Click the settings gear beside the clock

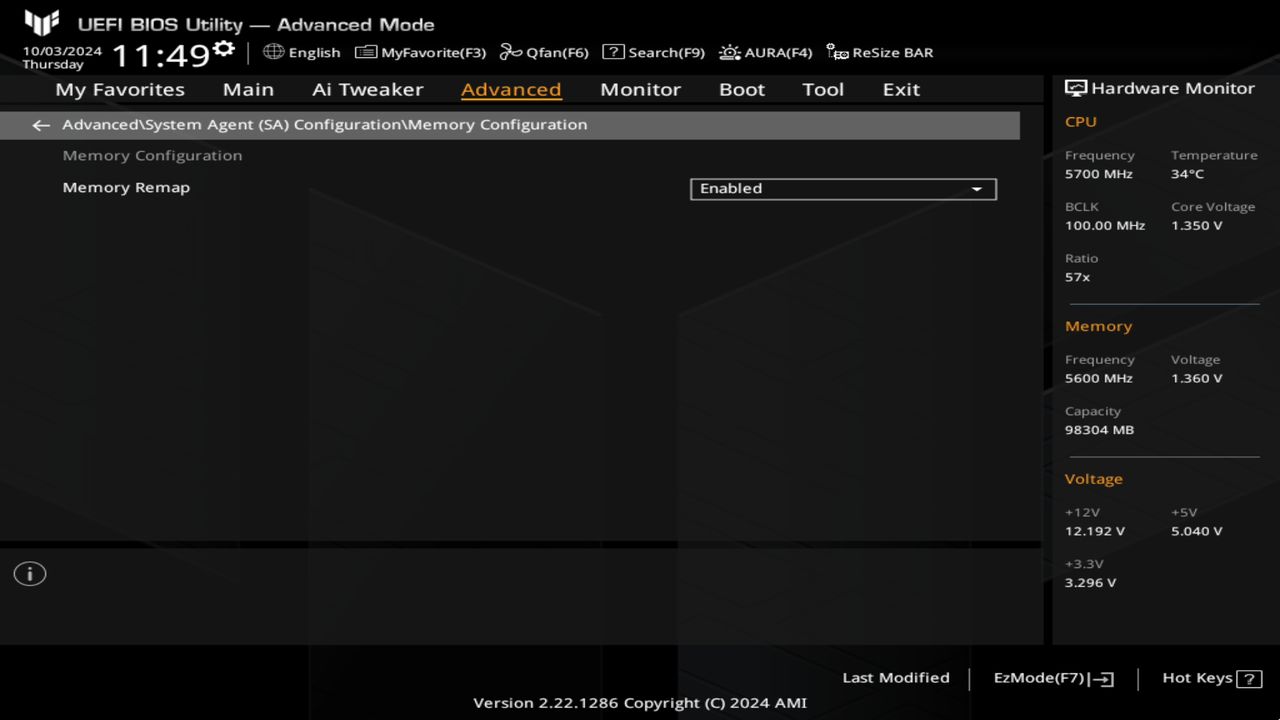coord(225,49)
